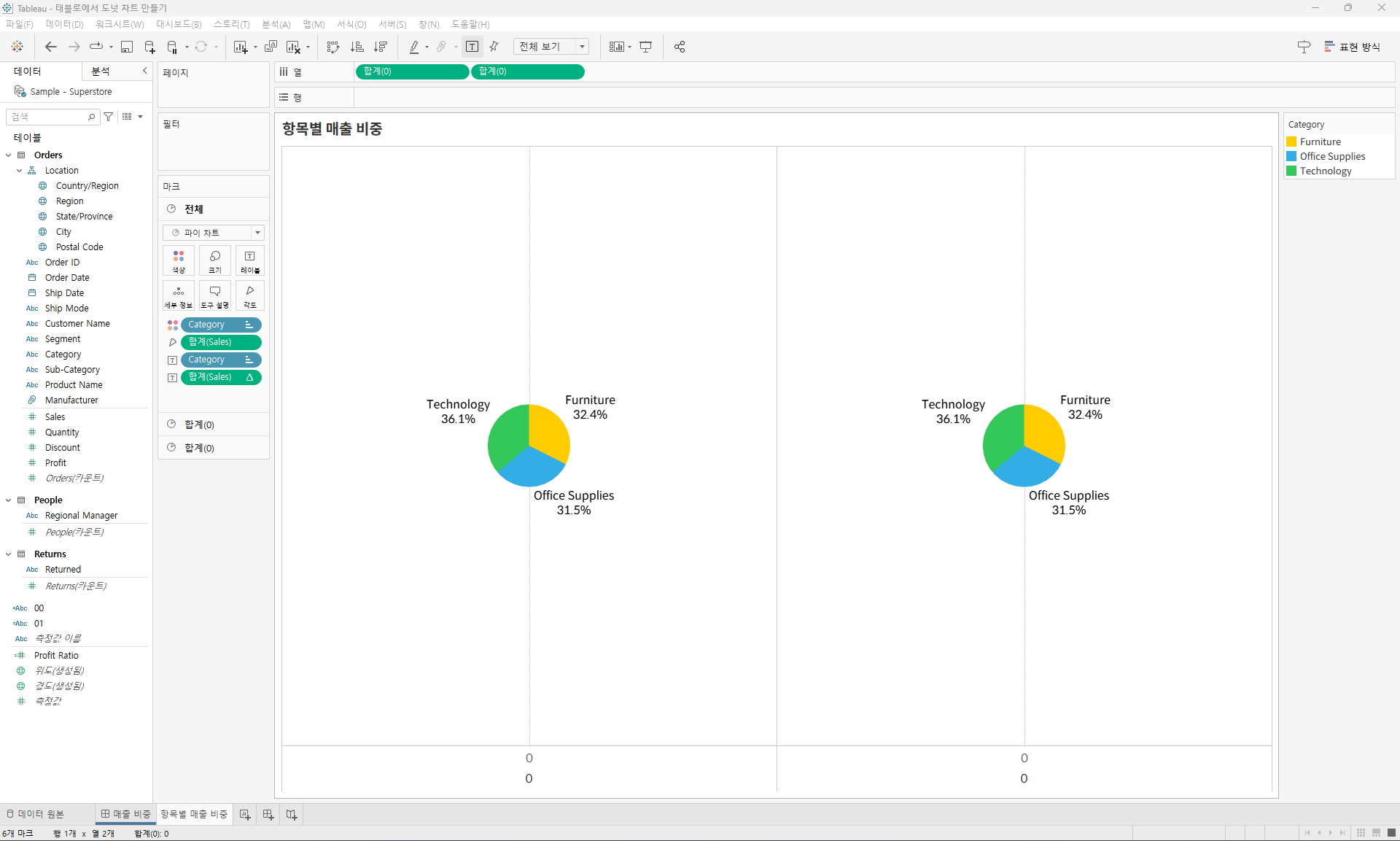Switch to the 매출 비중 sheet tab

tap(126, 814)
